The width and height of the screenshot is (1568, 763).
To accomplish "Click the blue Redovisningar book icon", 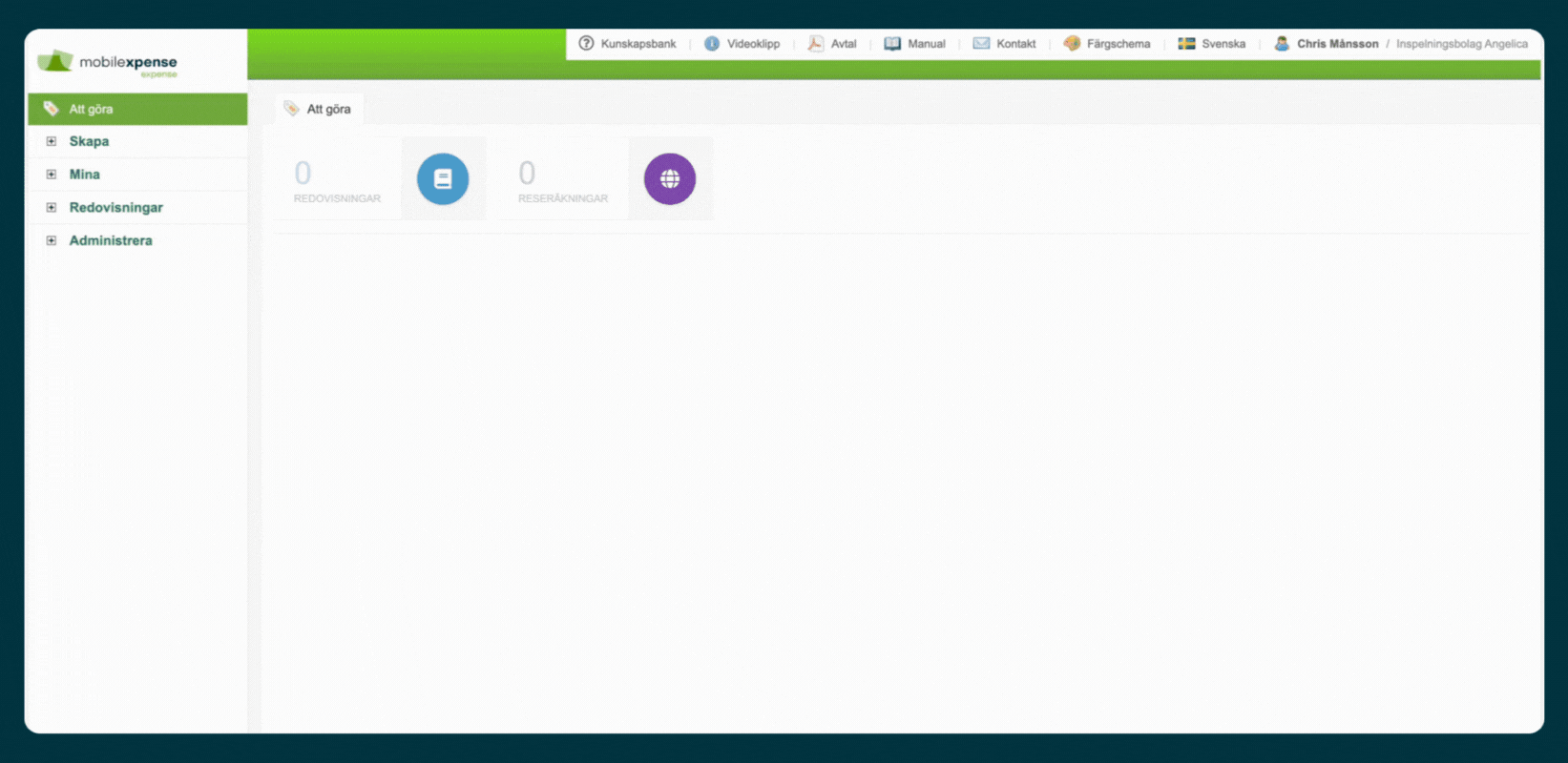I will pyautogui.click(x=443, y=179).
